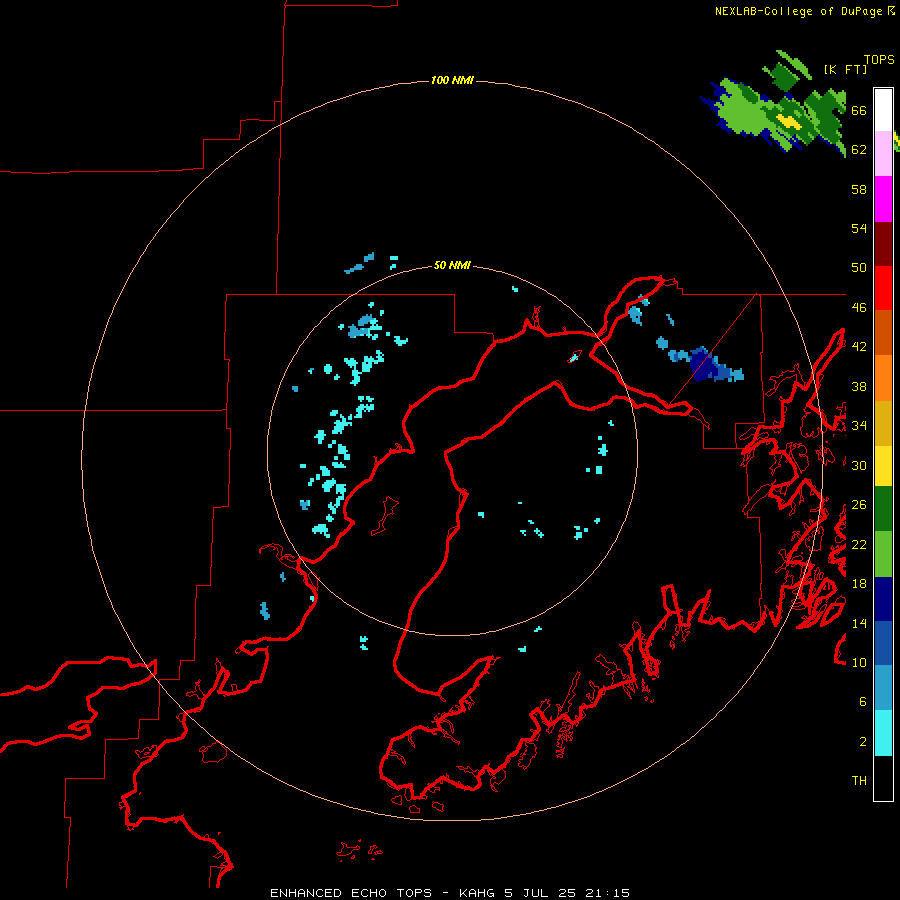Click the white swatch in the tops legend

[883, 110]
